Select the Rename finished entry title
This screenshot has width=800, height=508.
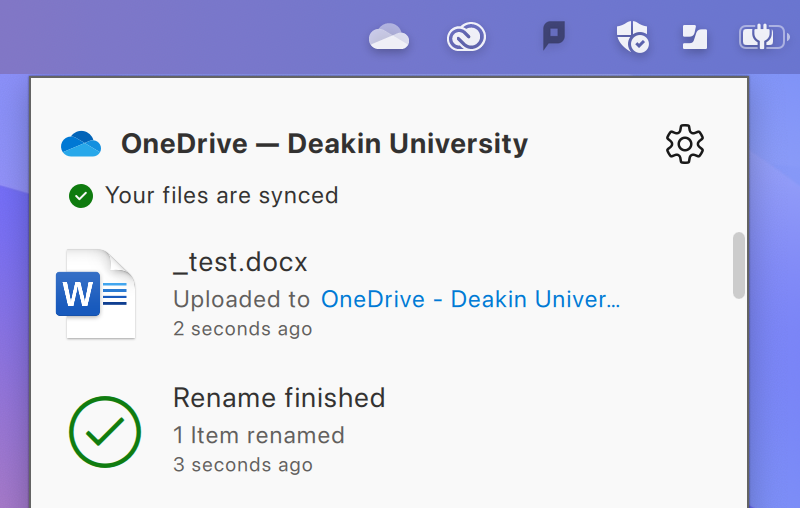click(279, 398)
